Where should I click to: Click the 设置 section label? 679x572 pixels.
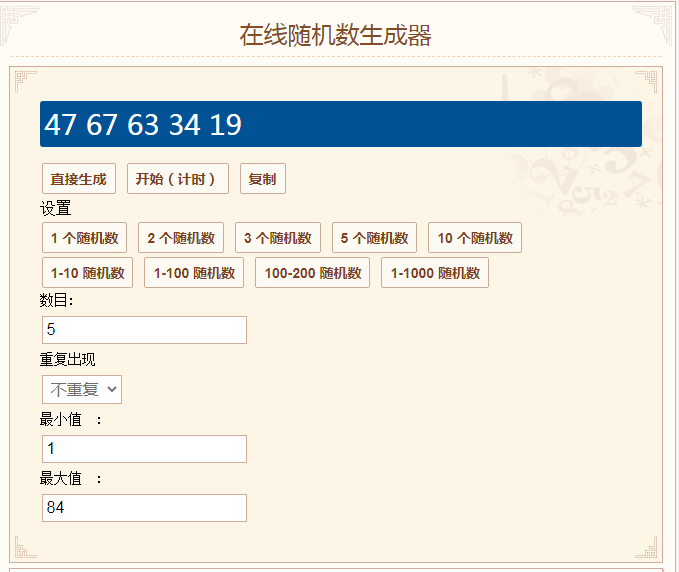(55, 209)
